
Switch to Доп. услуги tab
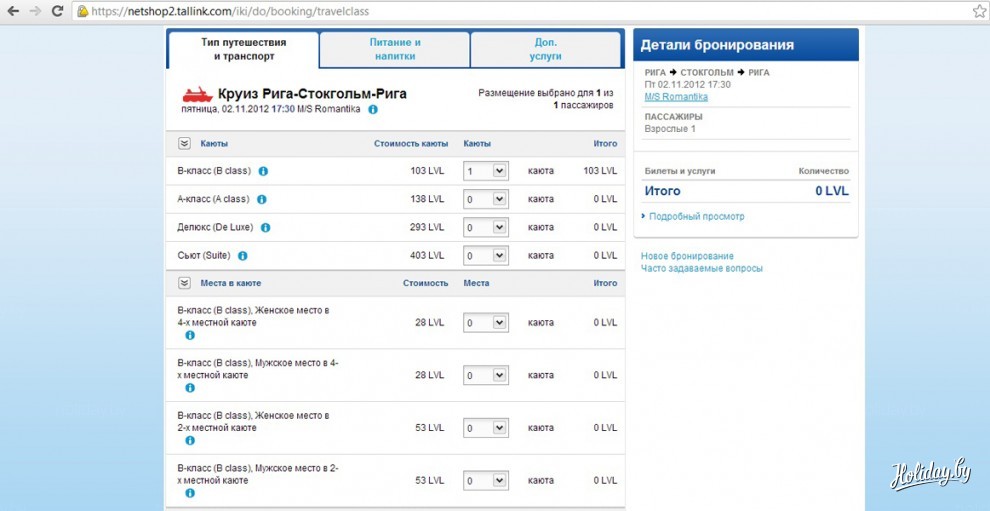click(546, 49)
